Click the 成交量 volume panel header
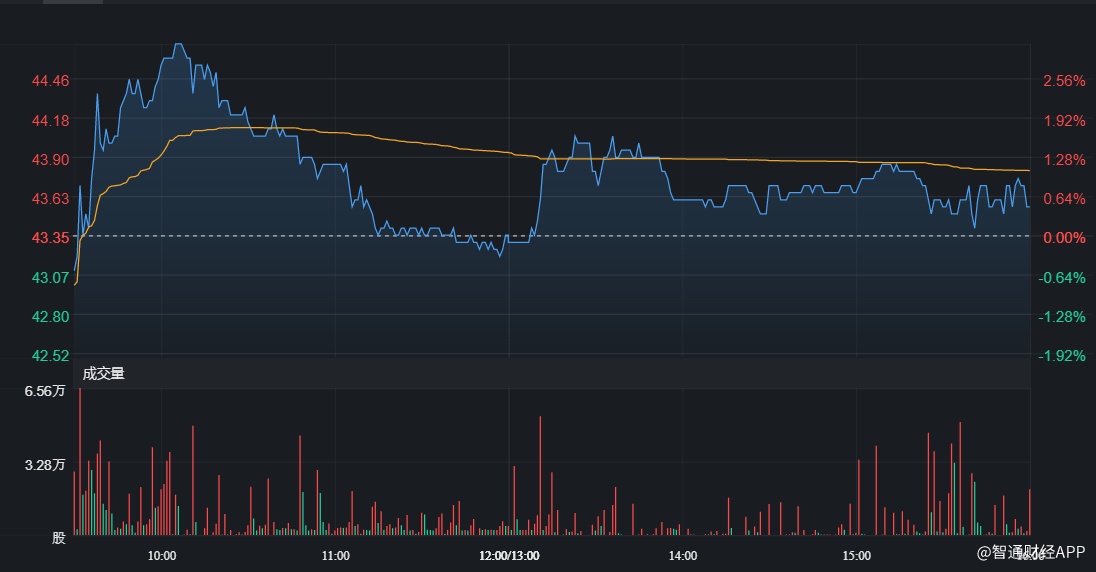 pos(104,374)
